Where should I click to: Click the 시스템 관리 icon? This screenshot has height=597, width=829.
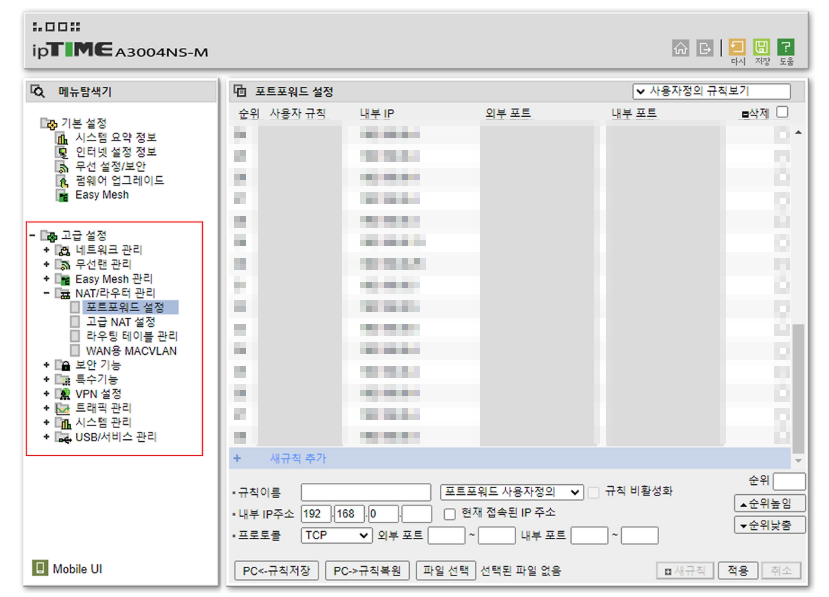63,423
